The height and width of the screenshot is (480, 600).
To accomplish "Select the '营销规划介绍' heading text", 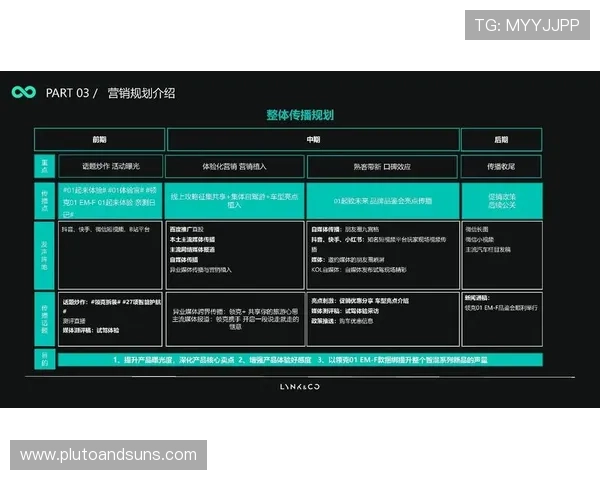I will click(141, 93).
